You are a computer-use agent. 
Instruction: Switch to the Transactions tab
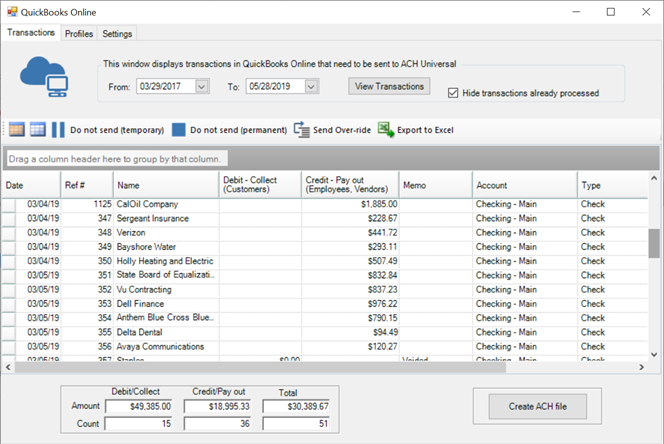coord(31,33)
